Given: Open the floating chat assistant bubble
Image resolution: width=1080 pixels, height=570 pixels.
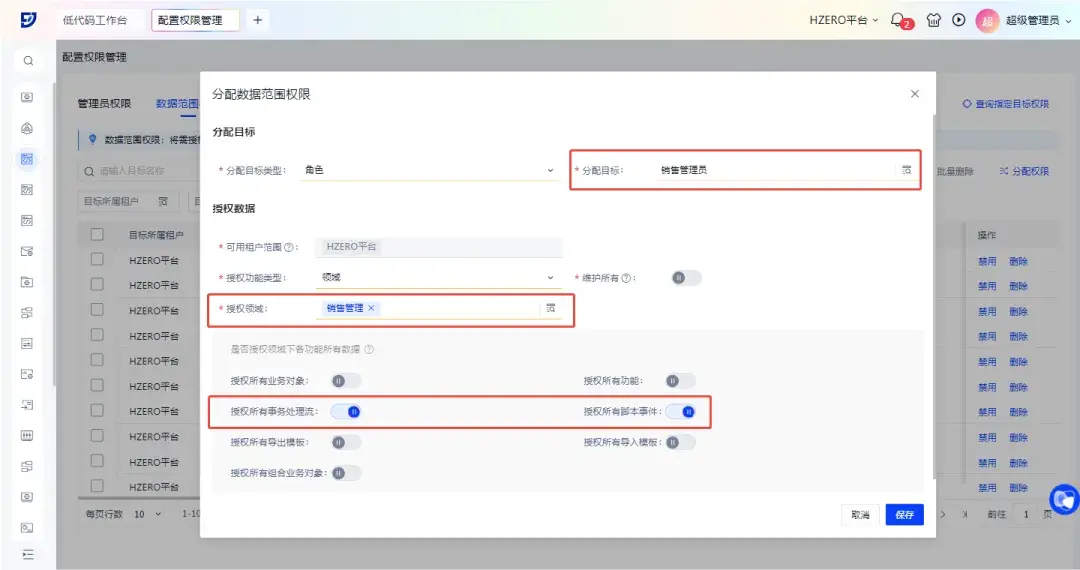Looking at the screenshot, I should (x=1064, y=498).
